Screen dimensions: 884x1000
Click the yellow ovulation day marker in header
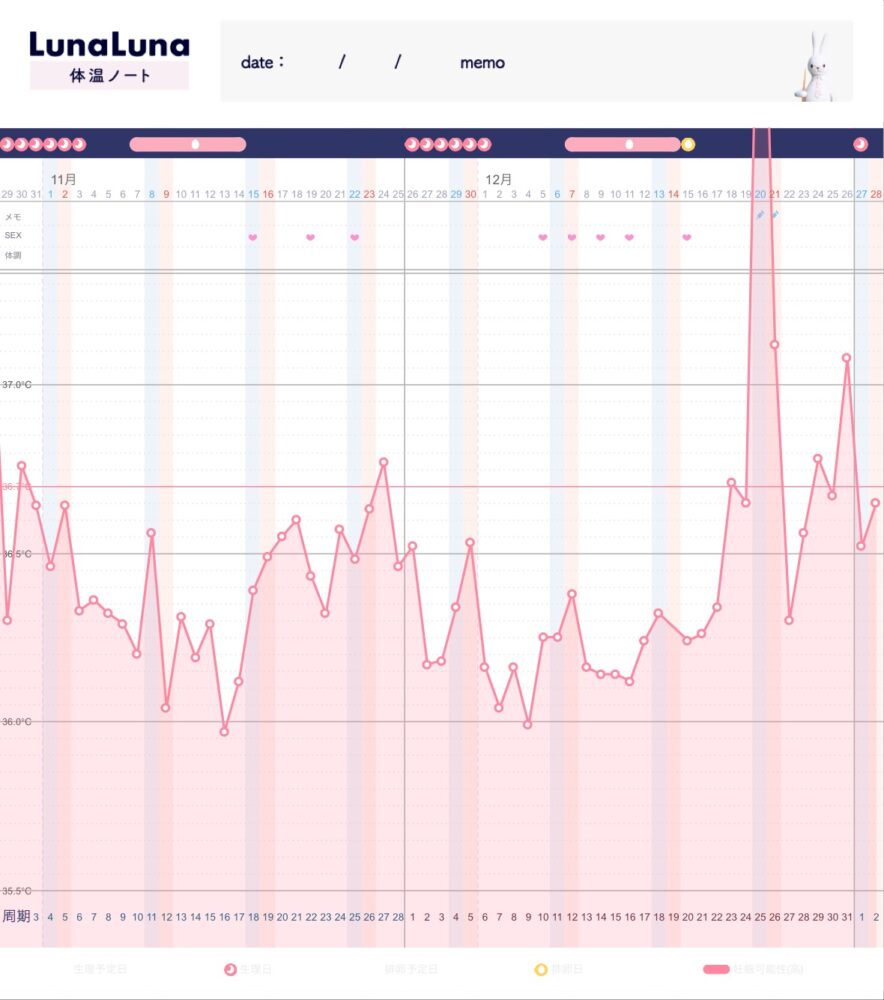click(688, 144)
